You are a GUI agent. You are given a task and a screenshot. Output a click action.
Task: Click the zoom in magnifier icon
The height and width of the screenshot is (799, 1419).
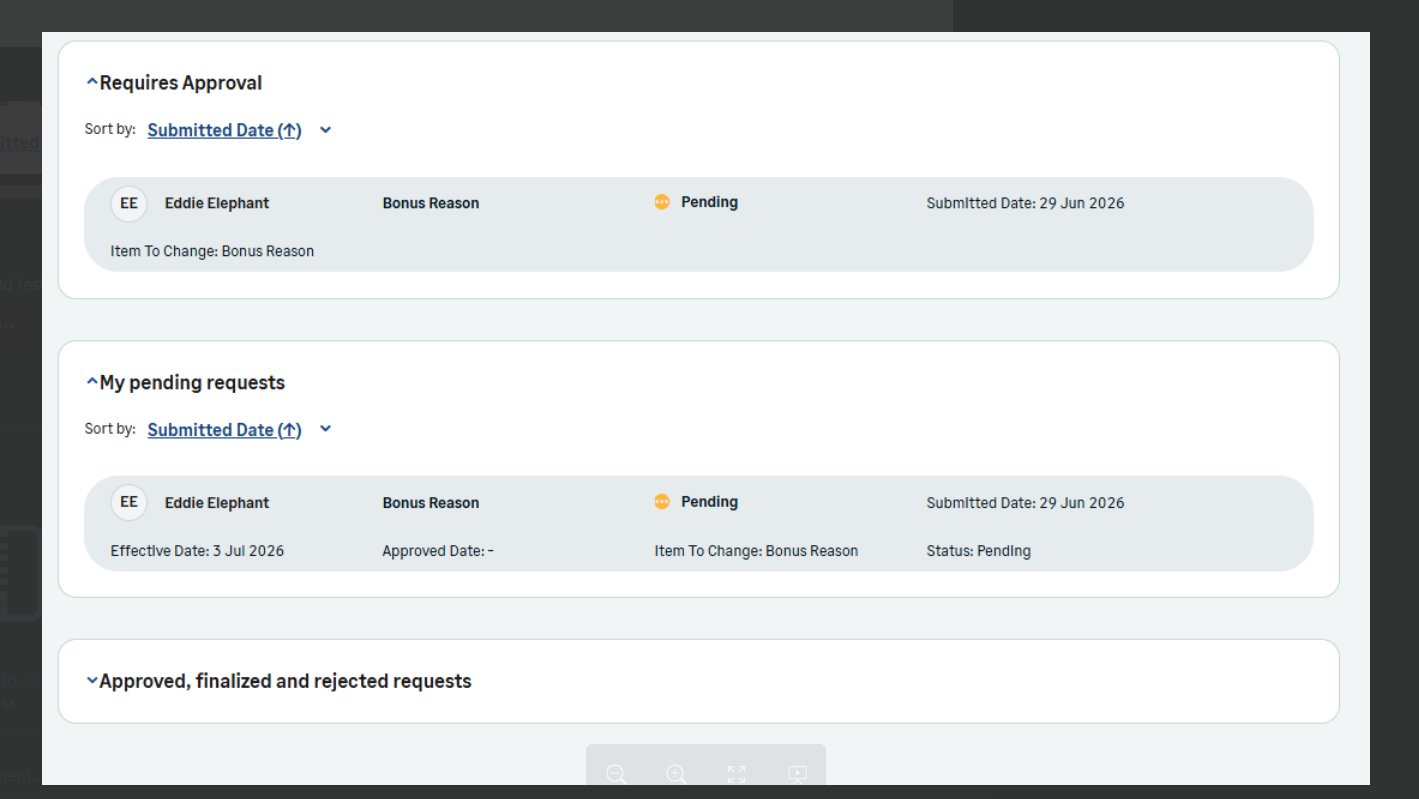pos(676,774)
